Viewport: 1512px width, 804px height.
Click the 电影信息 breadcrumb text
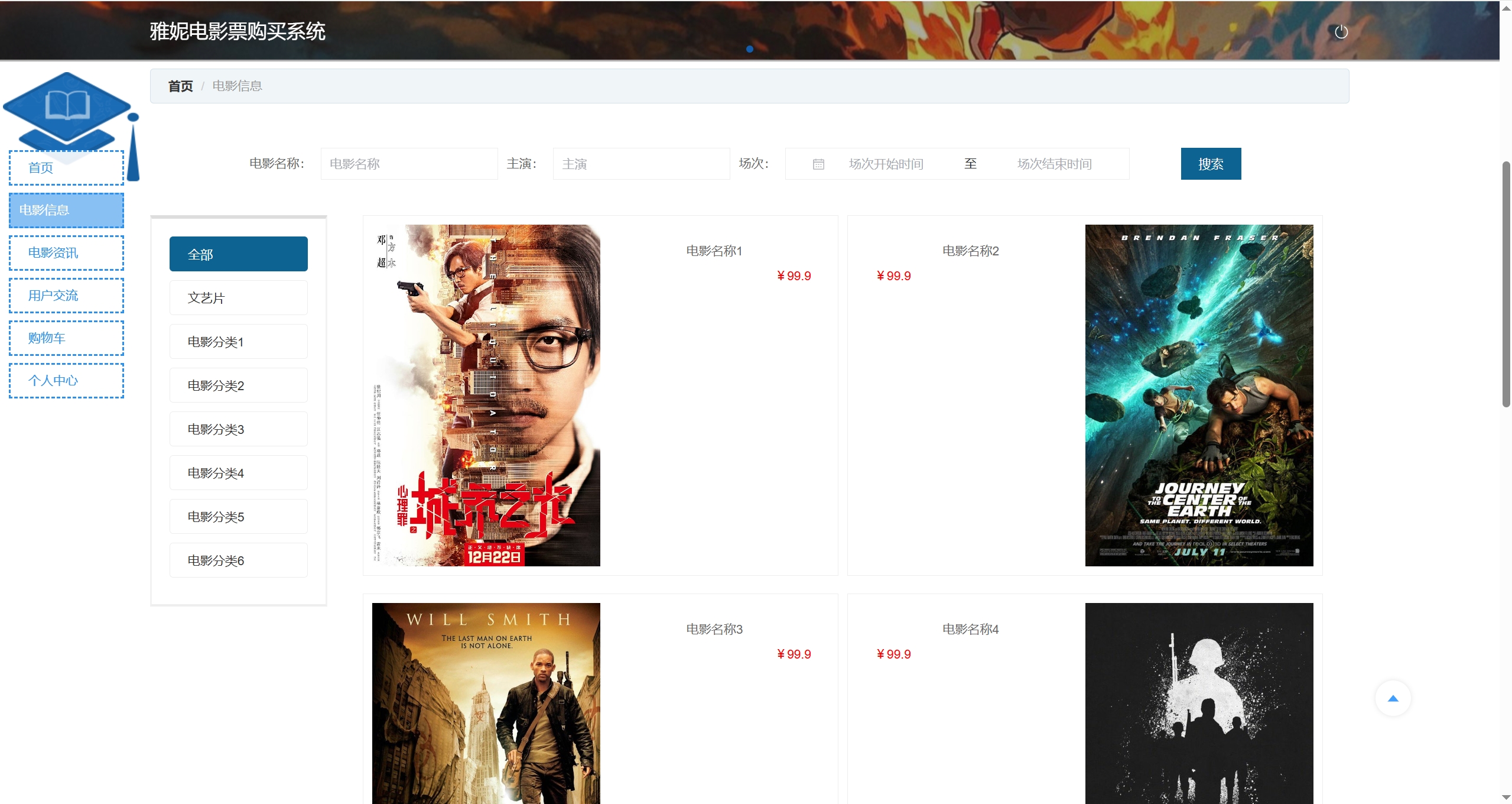237,86
